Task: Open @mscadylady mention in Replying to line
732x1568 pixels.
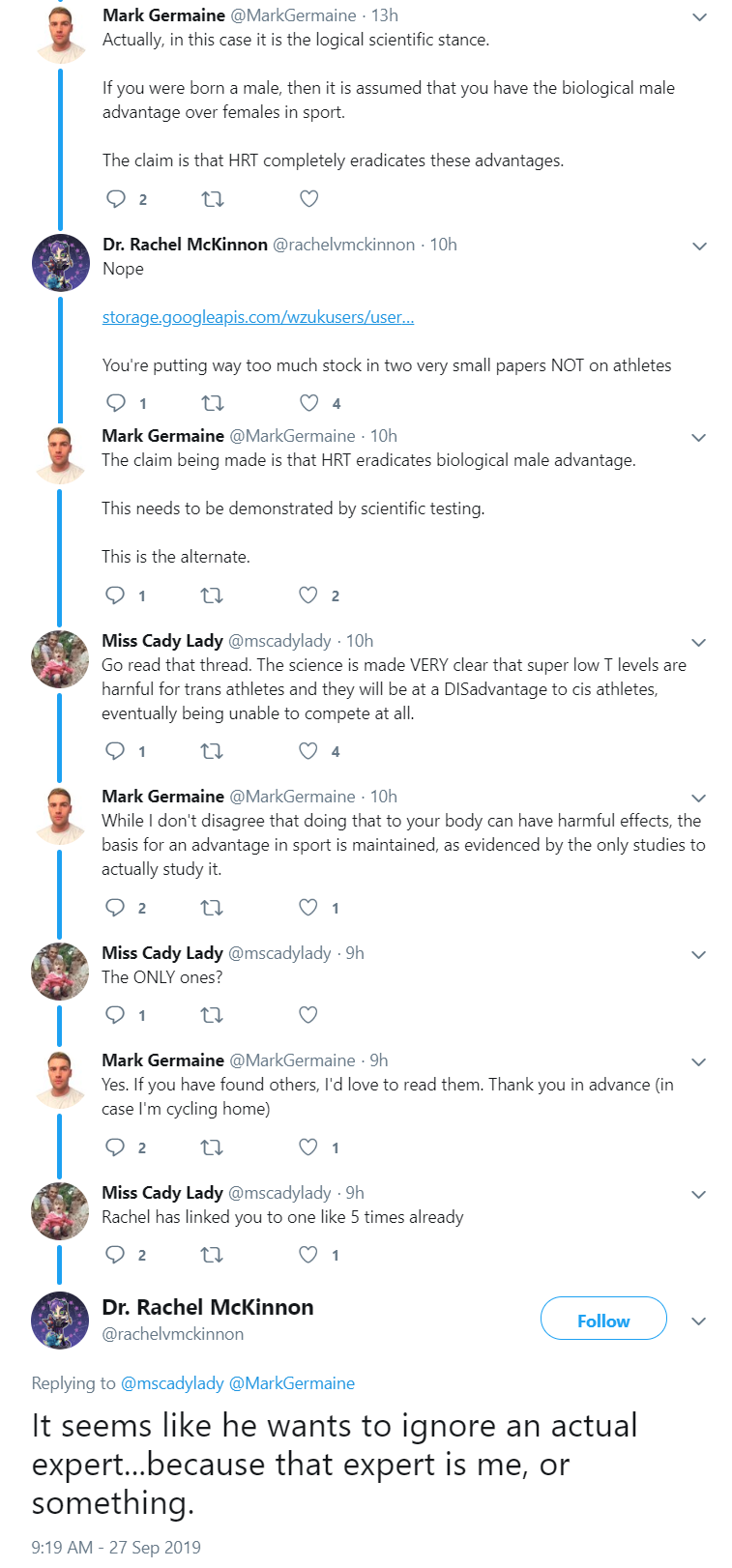Action: [172, 1383]
